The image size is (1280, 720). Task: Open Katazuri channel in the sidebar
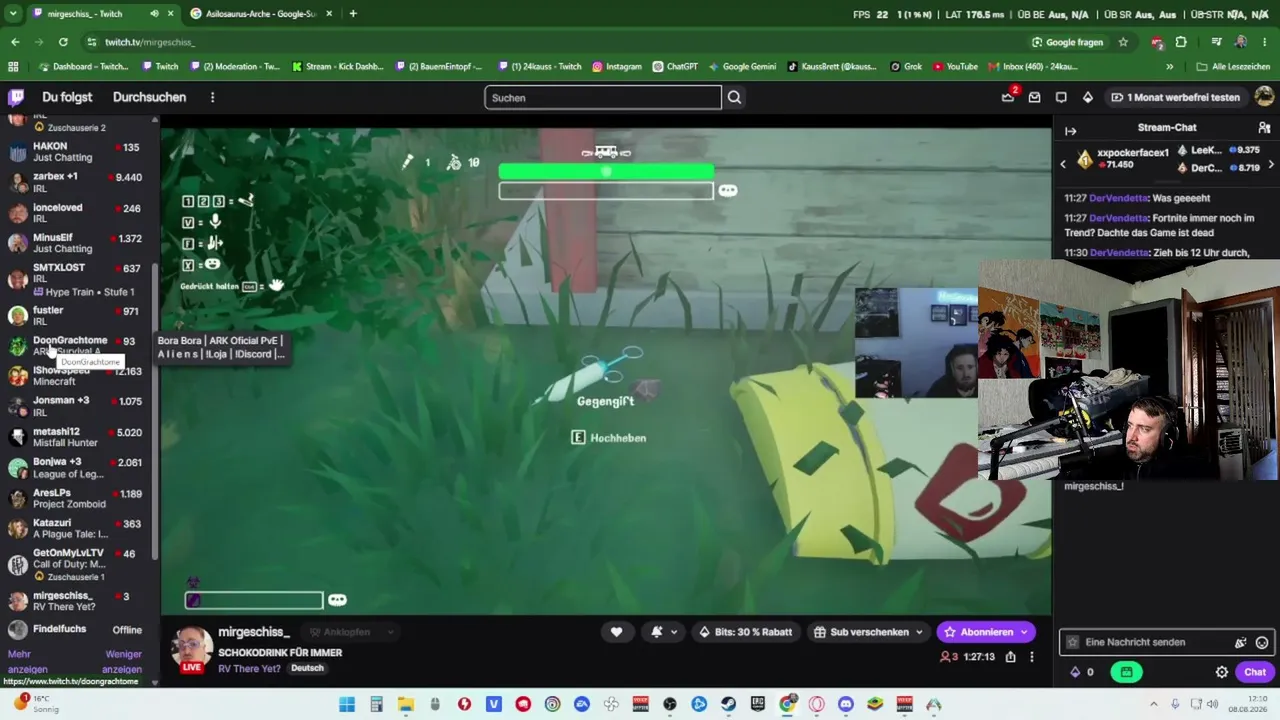(78, 528)
